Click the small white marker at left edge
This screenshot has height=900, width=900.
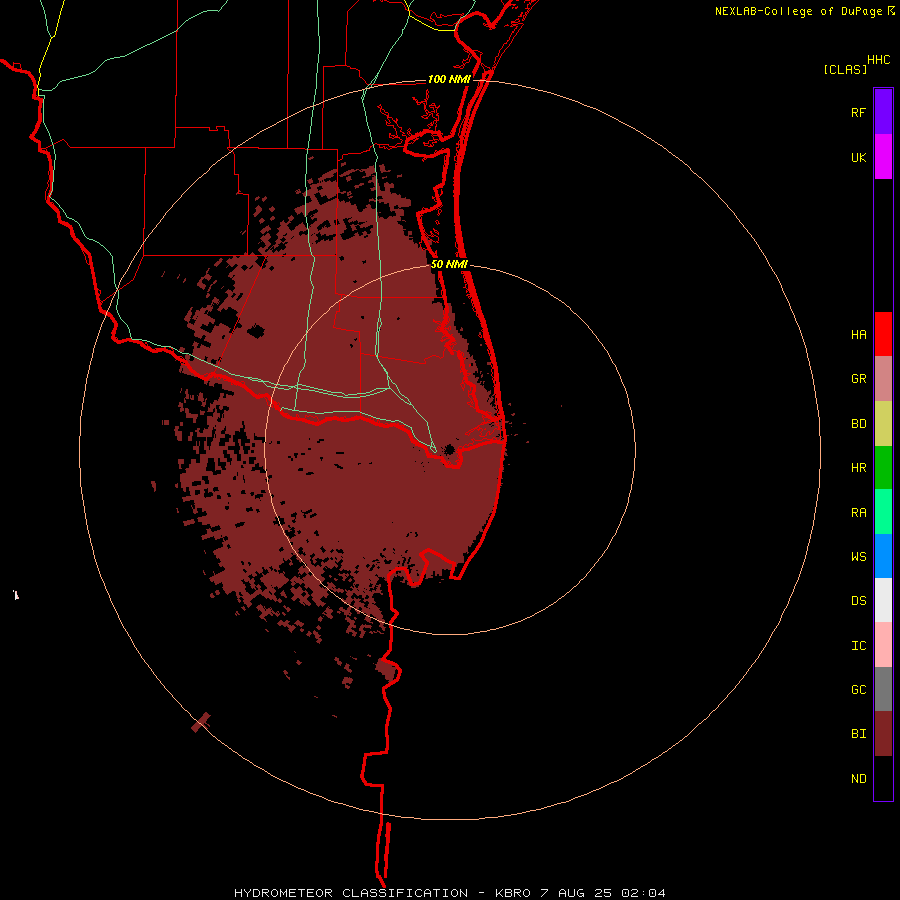[x=16, y=595]
